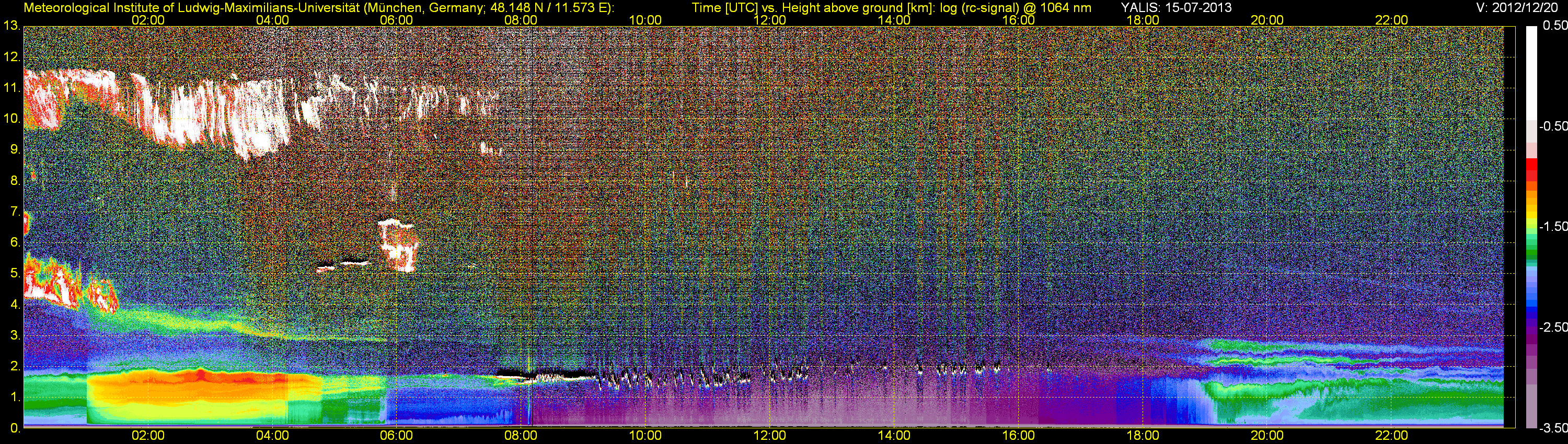The height and width of the screenshot is (444, 1568).
Task: Click the height axis label "13."
Action: [x=11, y=26]
